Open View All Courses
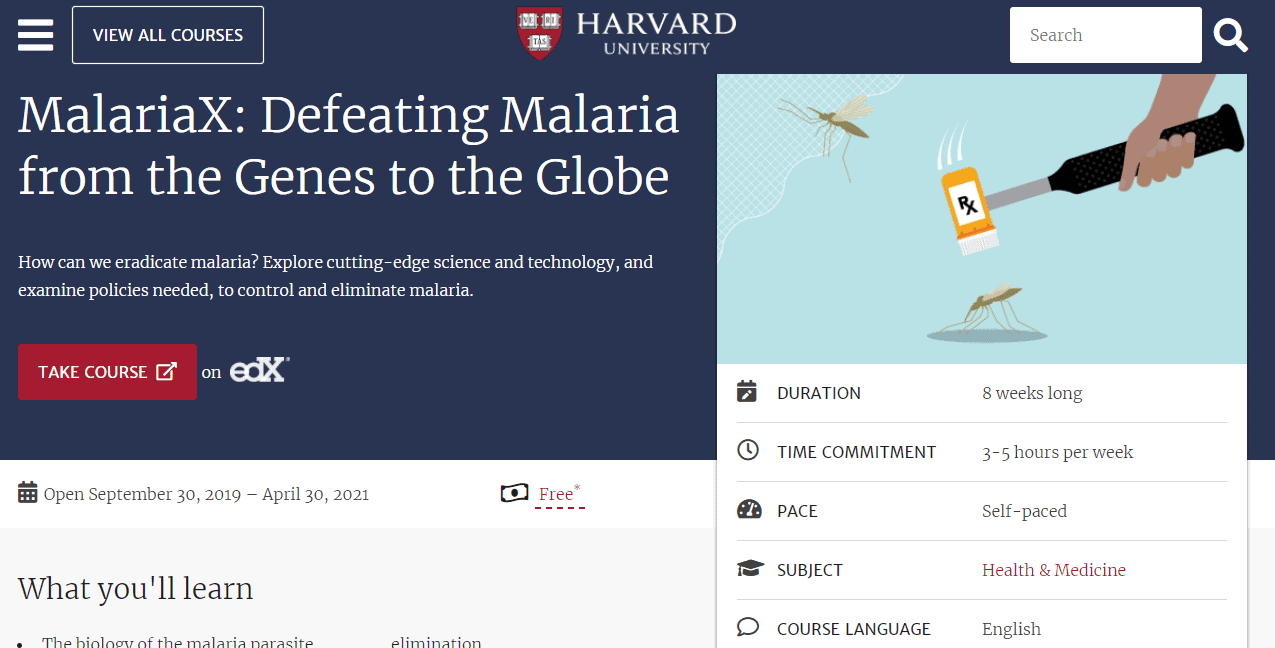This screenshot has height=648, width=1275. [168, 35]
